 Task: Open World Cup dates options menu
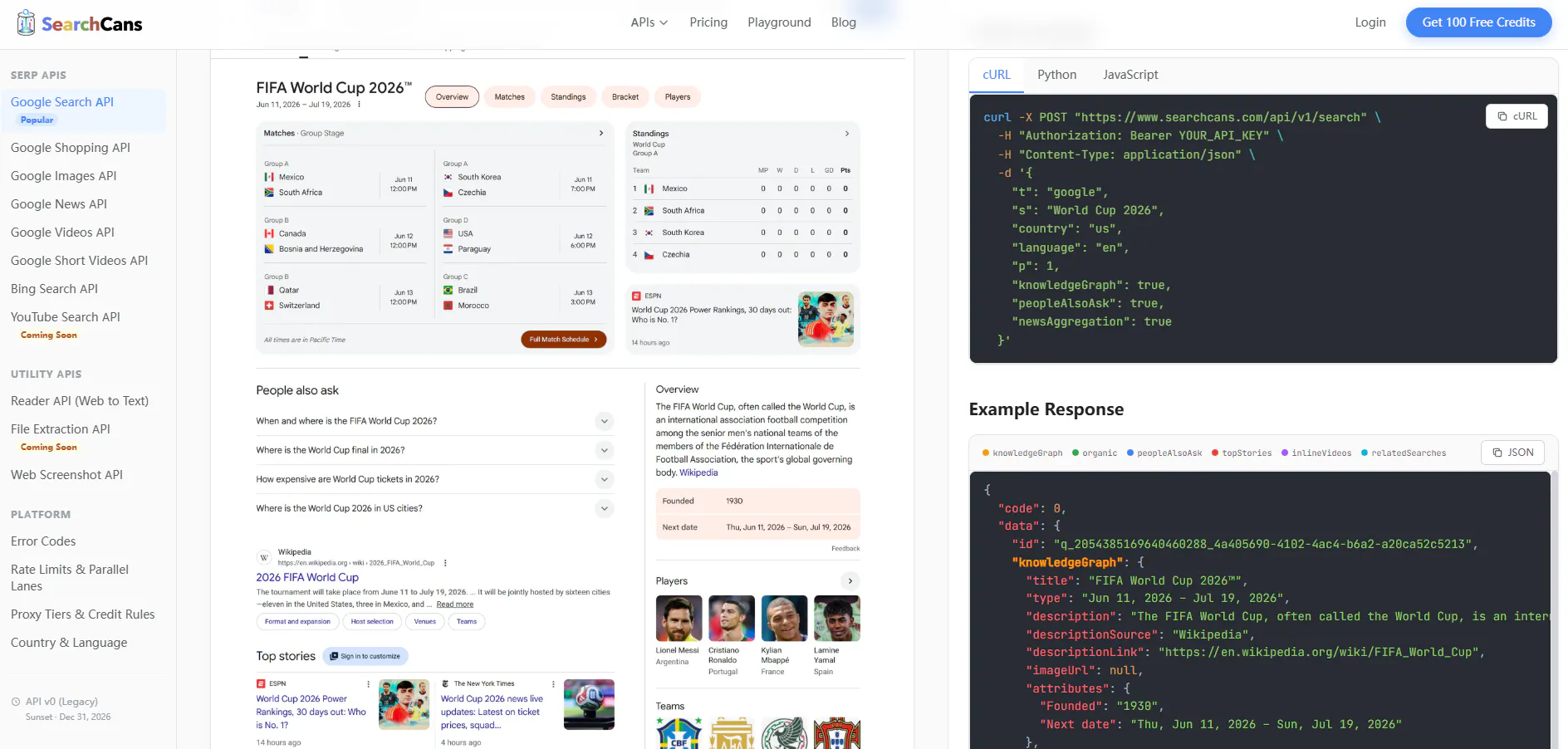[x=360, y=105]
